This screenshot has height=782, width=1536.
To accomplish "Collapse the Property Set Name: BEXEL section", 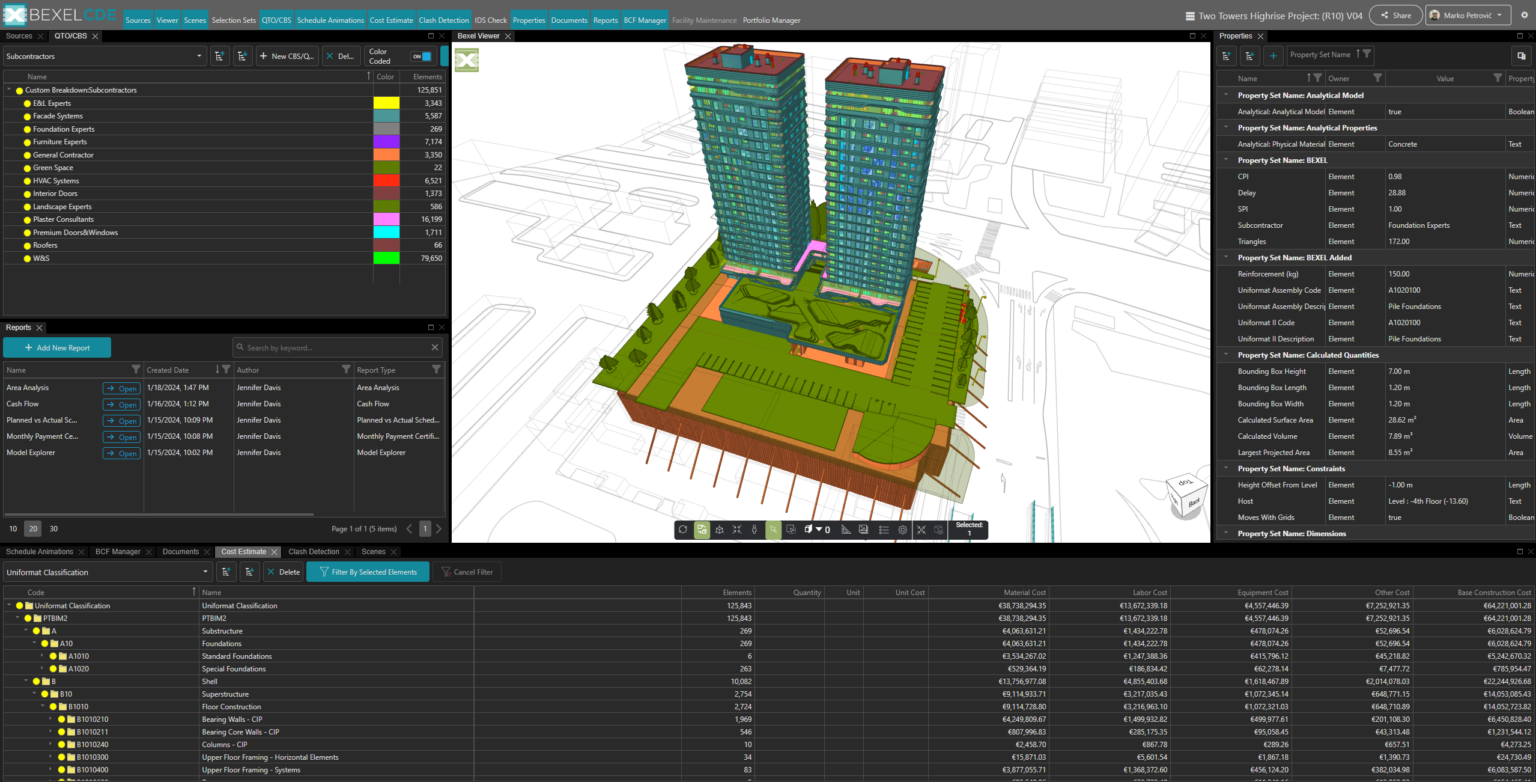I will (x=1224, y=159).
